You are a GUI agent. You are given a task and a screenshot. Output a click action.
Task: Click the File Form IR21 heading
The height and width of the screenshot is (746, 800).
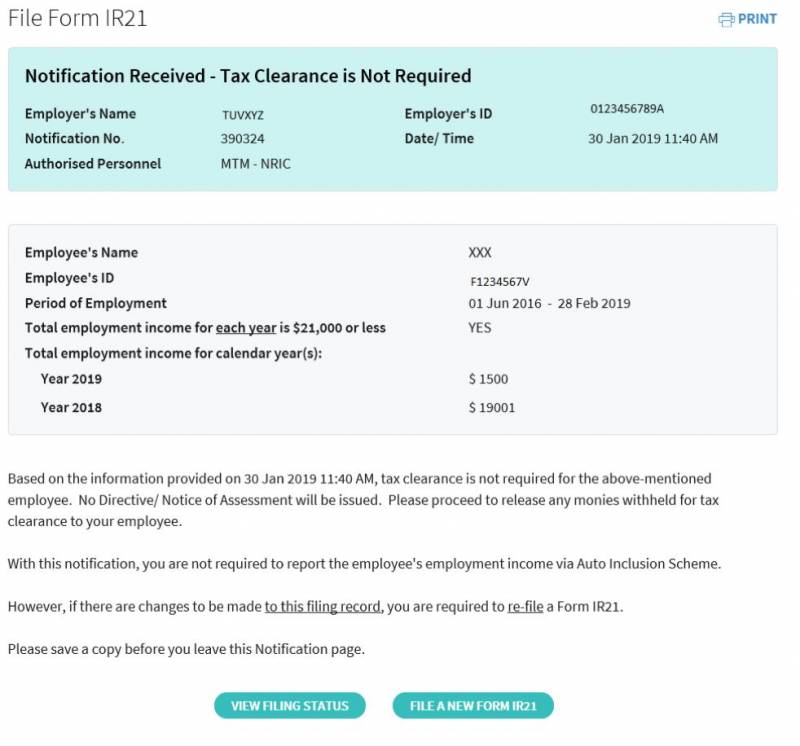pos(78,19)
